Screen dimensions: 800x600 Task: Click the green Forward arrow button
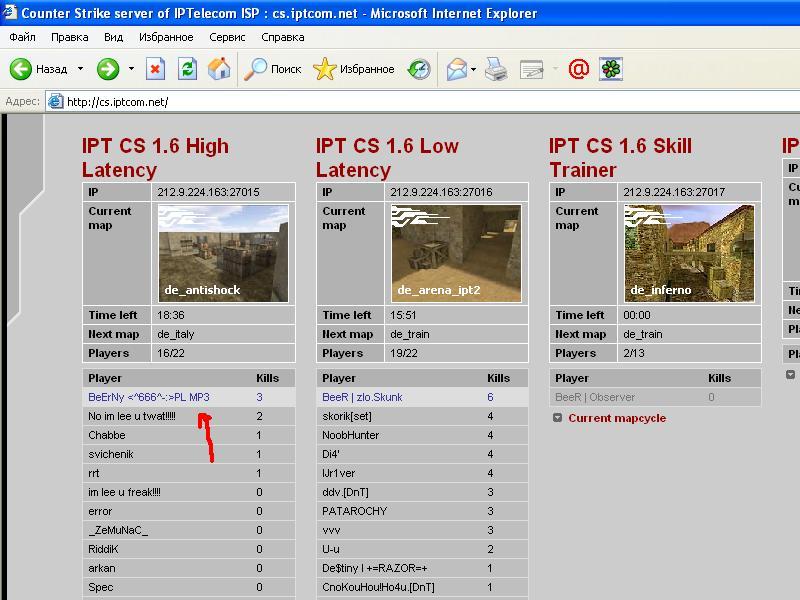(108, 69)
